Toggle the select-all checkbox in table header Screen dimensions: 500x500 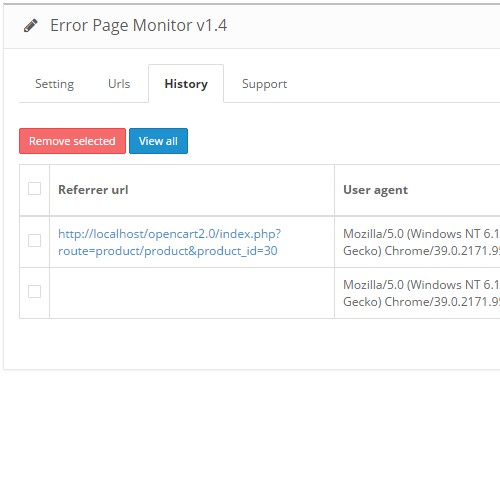click(x=34, y=189)
